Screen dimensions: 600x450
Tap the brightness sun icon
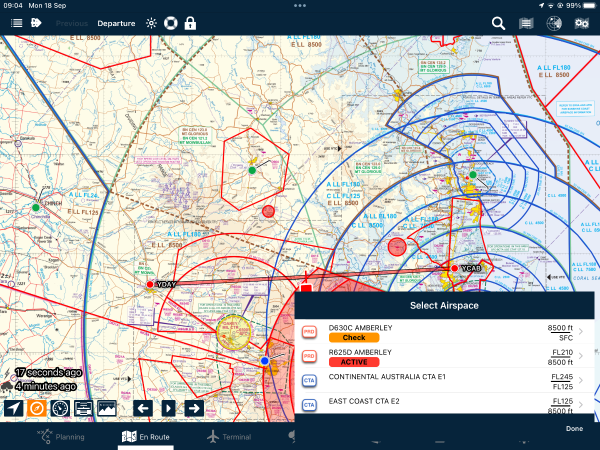pyautogui.click(x=151, y=22)
